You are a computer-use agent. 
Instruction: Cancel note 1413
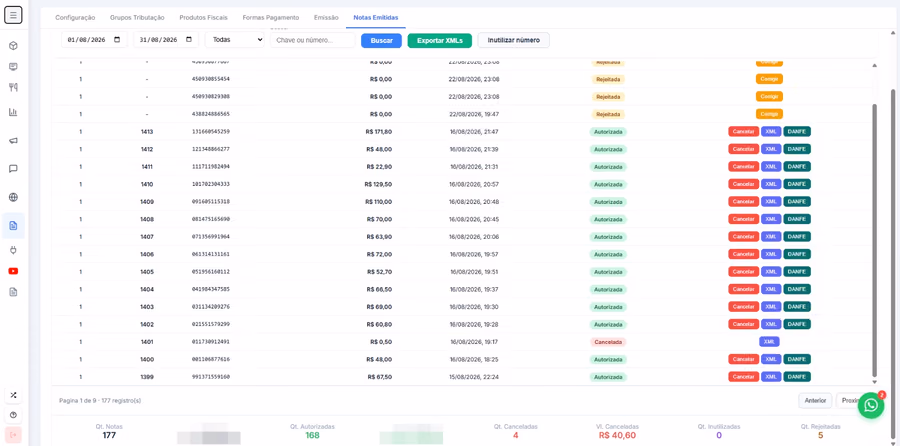743,131
